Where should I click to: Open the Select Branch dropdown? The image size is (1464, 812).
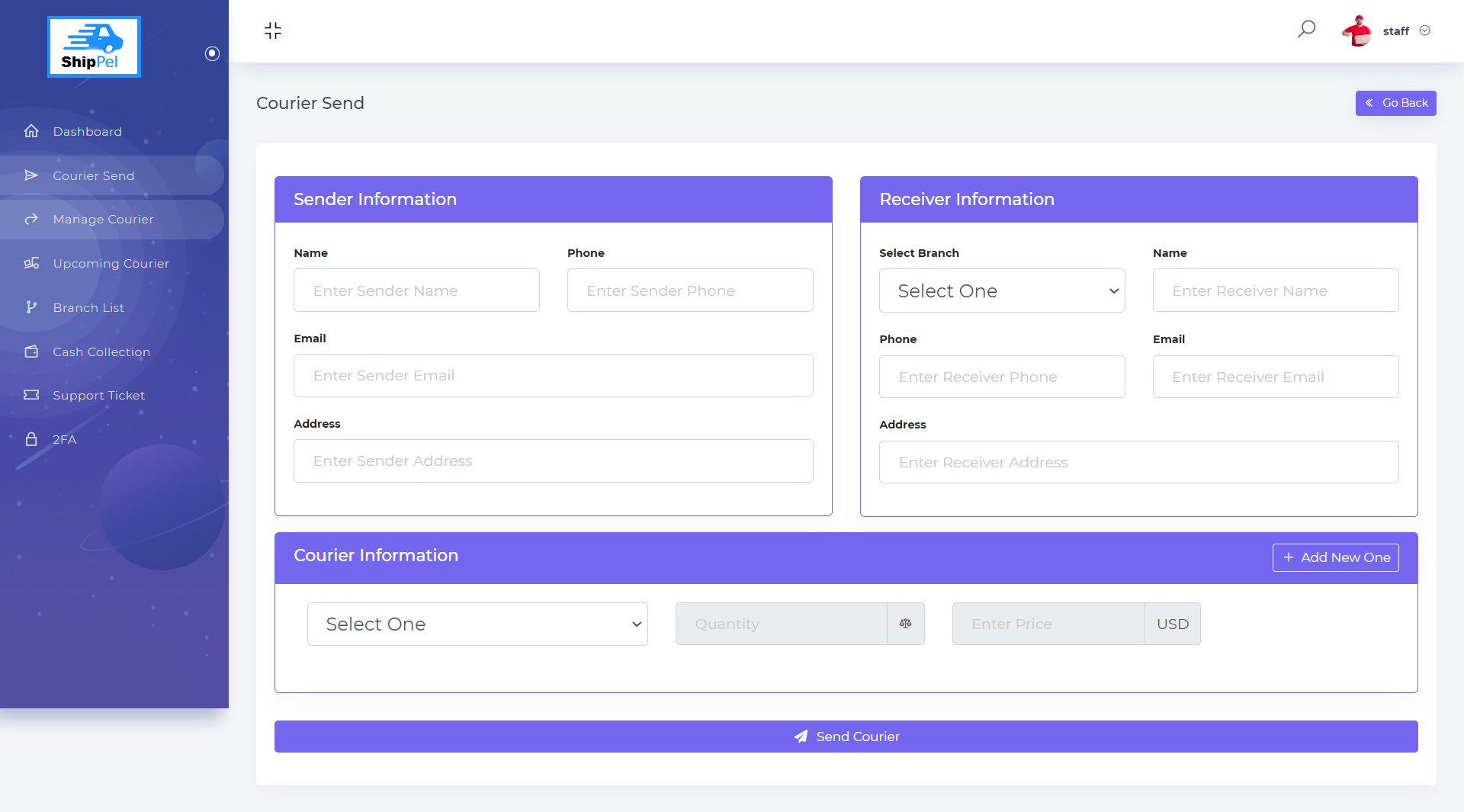pos(1002,290)
